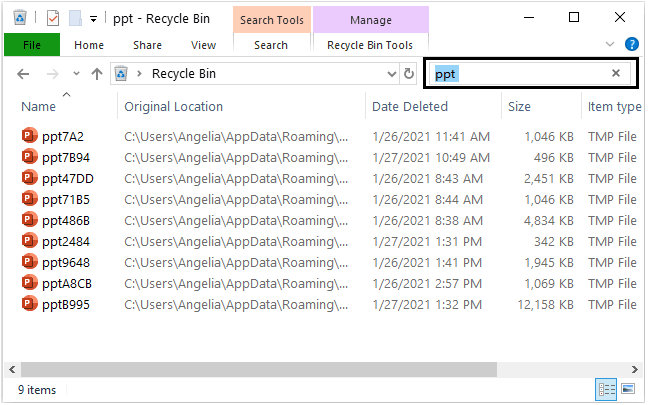Click the PowerPoint icon of ppt7B94
This screenshot has height=405, width=648.
tap(29, 157)
